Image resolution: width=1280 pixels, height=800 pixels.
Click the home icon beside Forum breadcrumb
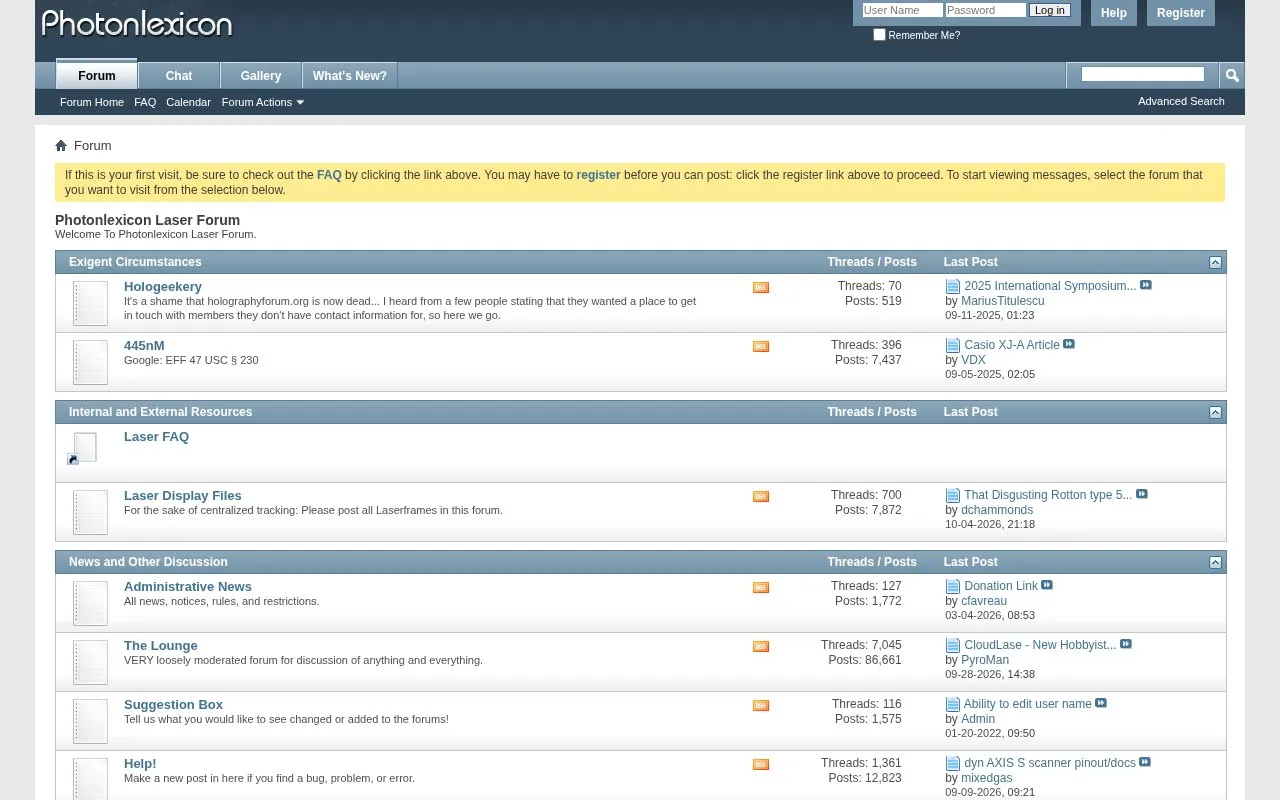61,145
